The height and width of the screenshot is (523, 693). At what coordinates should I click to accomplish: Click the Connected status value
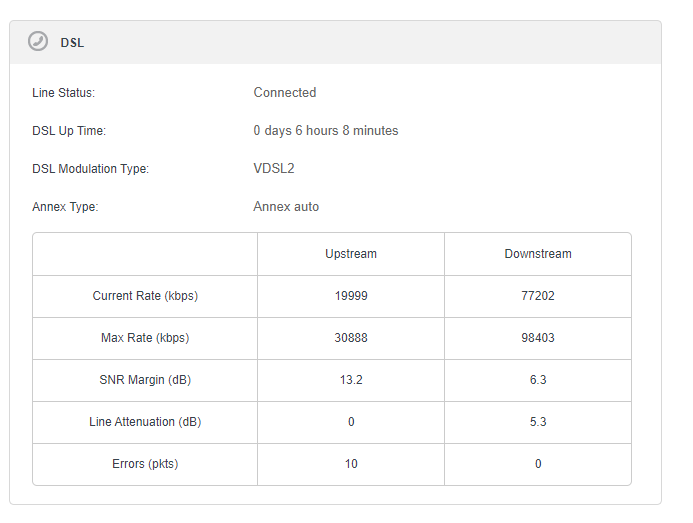[284, 93]
